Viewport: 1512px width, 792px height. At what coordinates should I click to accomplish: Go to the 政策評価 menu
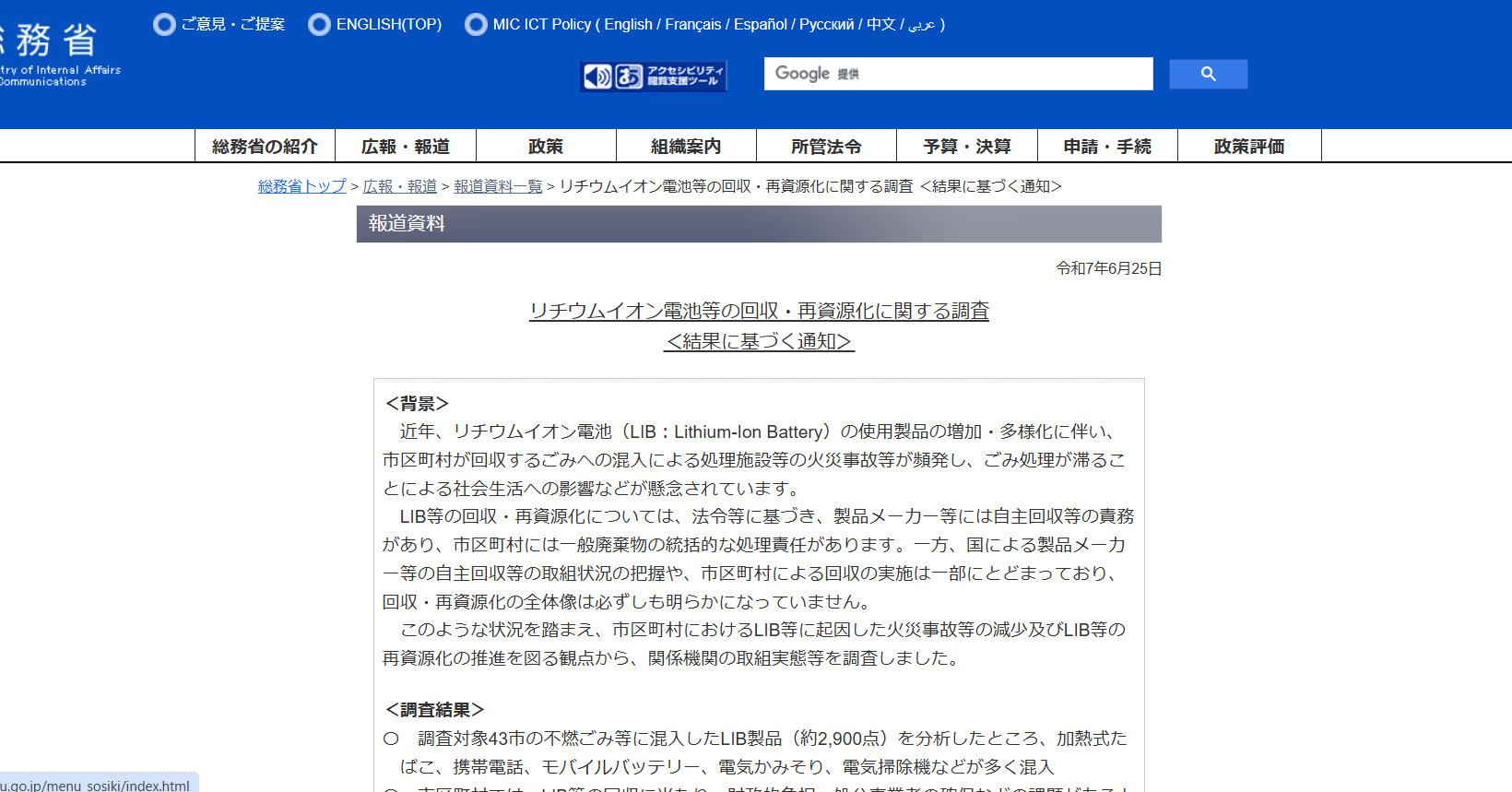click(x=1249, y=146)
